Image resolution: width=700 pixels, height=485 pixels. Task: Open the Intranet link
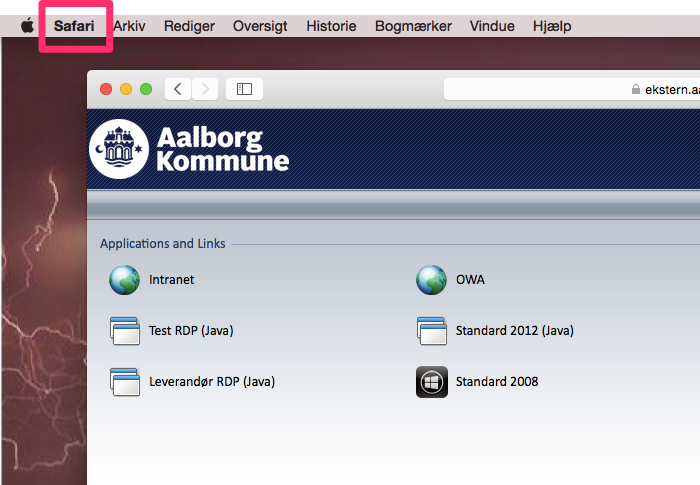tap(171, 280)
